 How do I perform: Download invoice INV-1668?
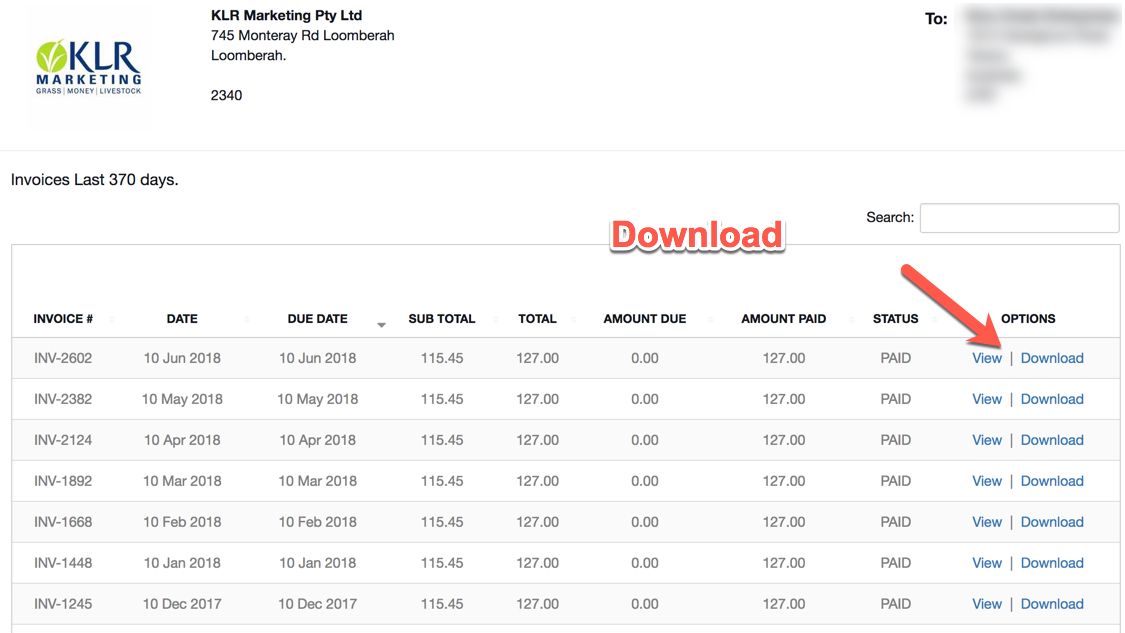click(x=1052, y=522)
